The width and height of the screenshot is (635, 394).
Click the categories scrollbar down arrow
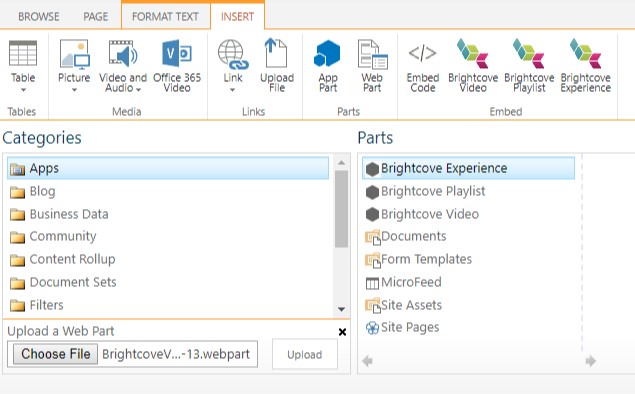[341, 309]
